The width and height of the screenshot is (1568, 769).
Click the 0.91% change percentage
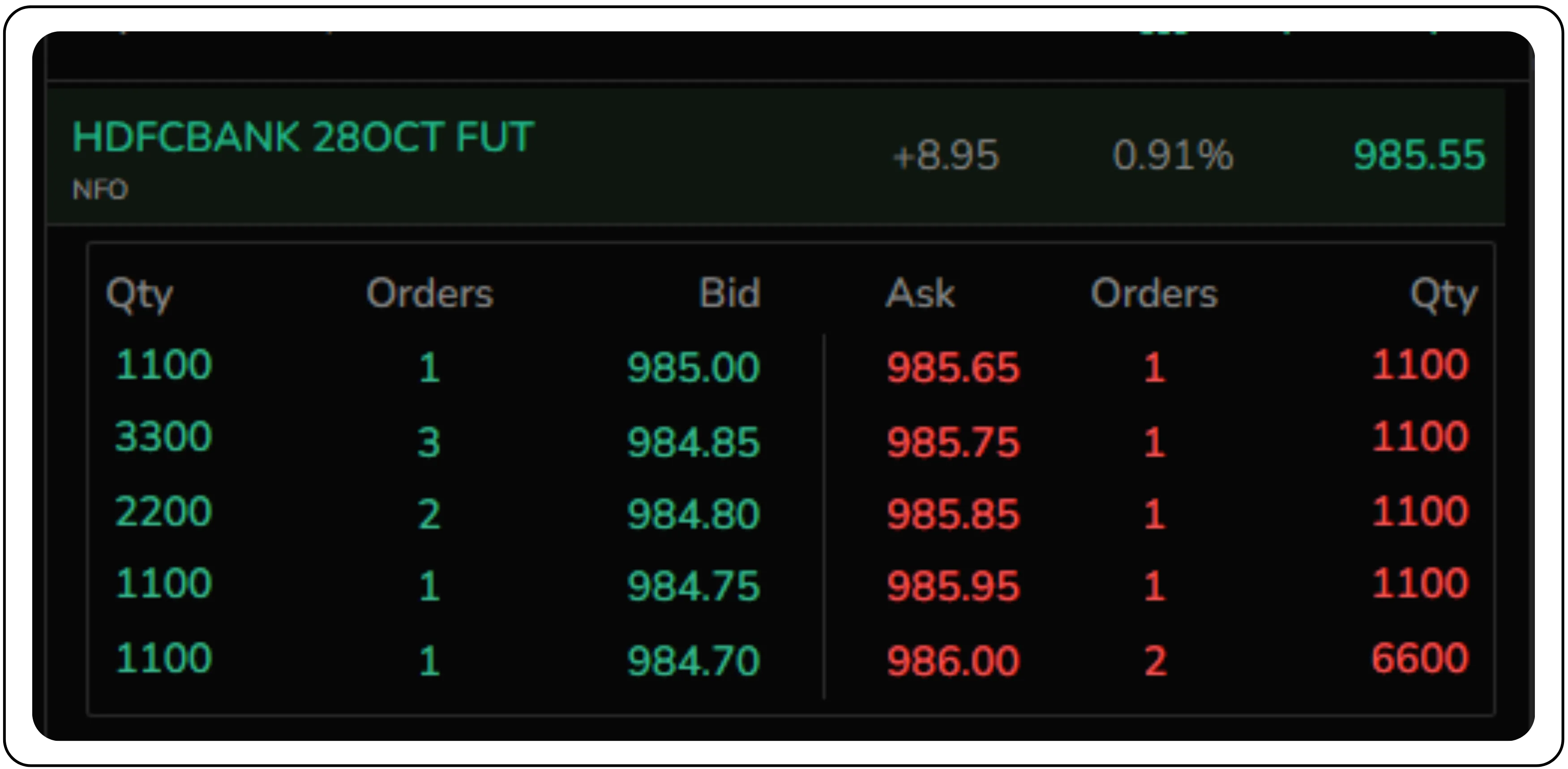pyautogui.click(x=1172, y=155)
